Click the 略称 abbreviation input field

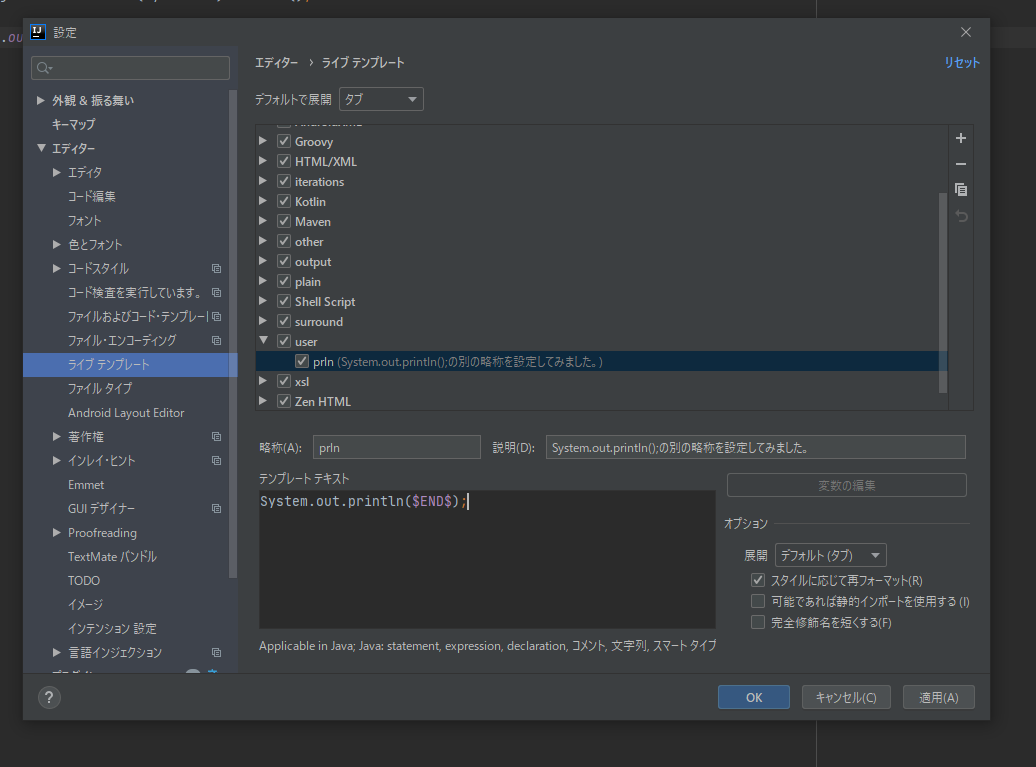[396, 447]
